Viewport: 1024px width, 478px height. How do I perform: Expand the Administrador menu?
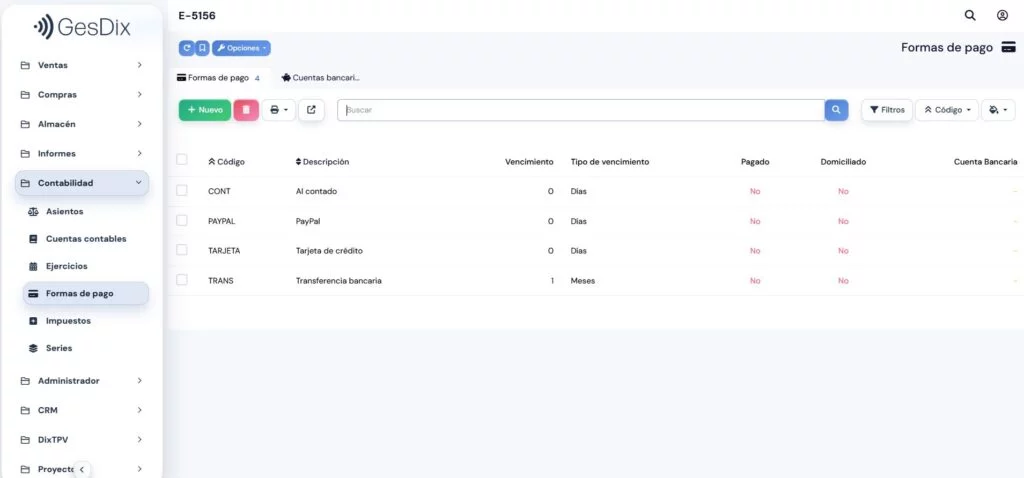tap(82, 381)
